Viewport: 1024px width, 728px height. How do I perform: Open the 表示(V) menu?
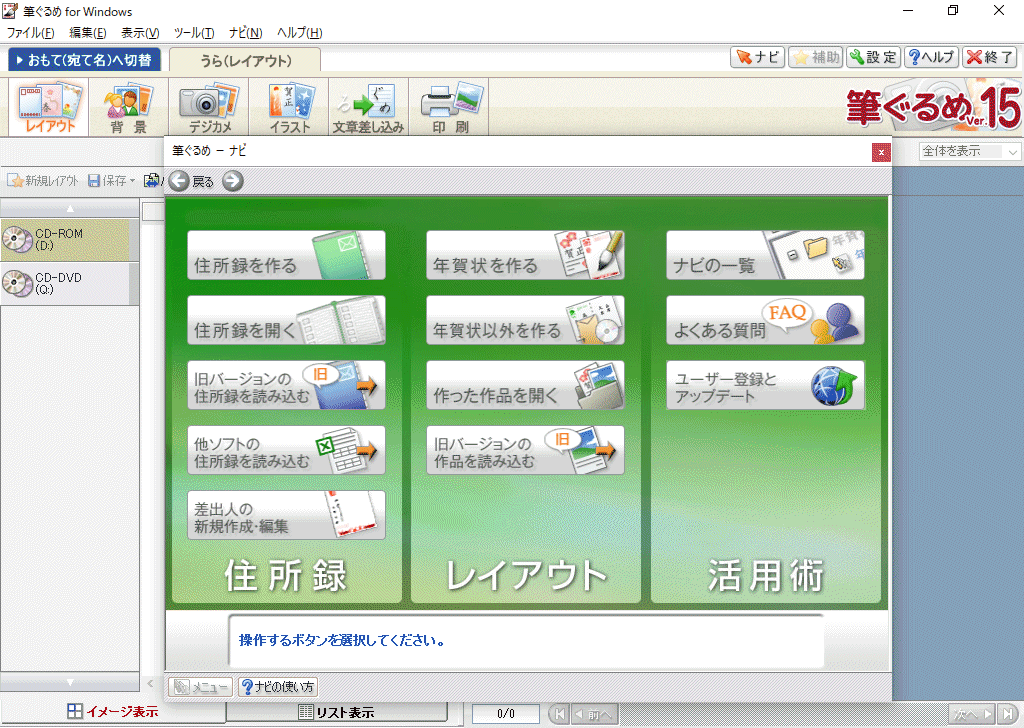[x=140, y=33]
